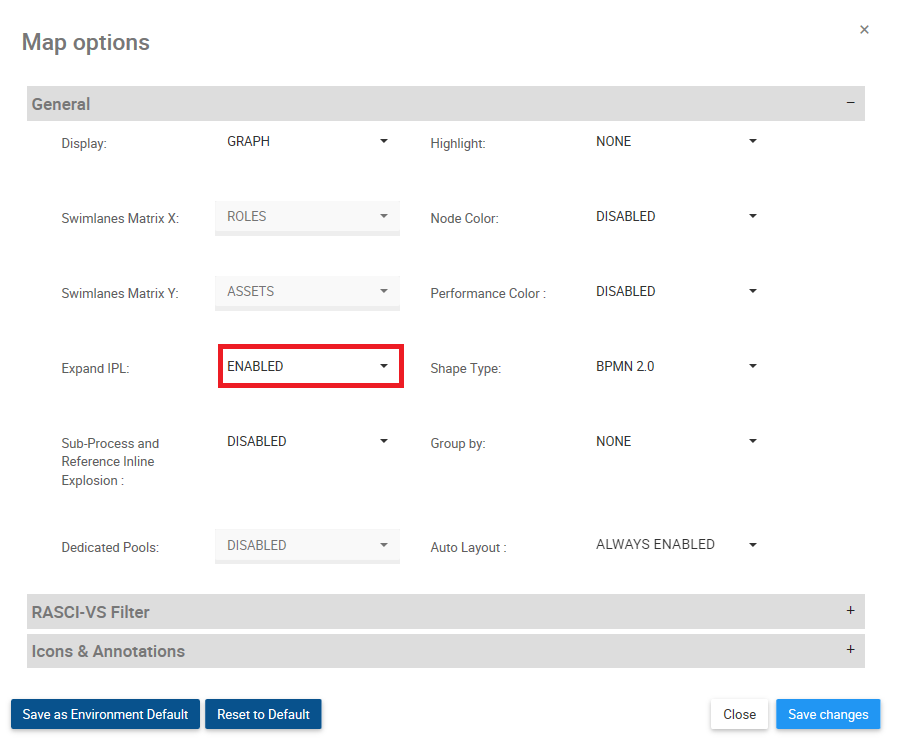The width and height of the screenshot is (903, 754).
Task: Open the Auto Layout dropdown
Action: pyautogui.click(x=677, y=545)
